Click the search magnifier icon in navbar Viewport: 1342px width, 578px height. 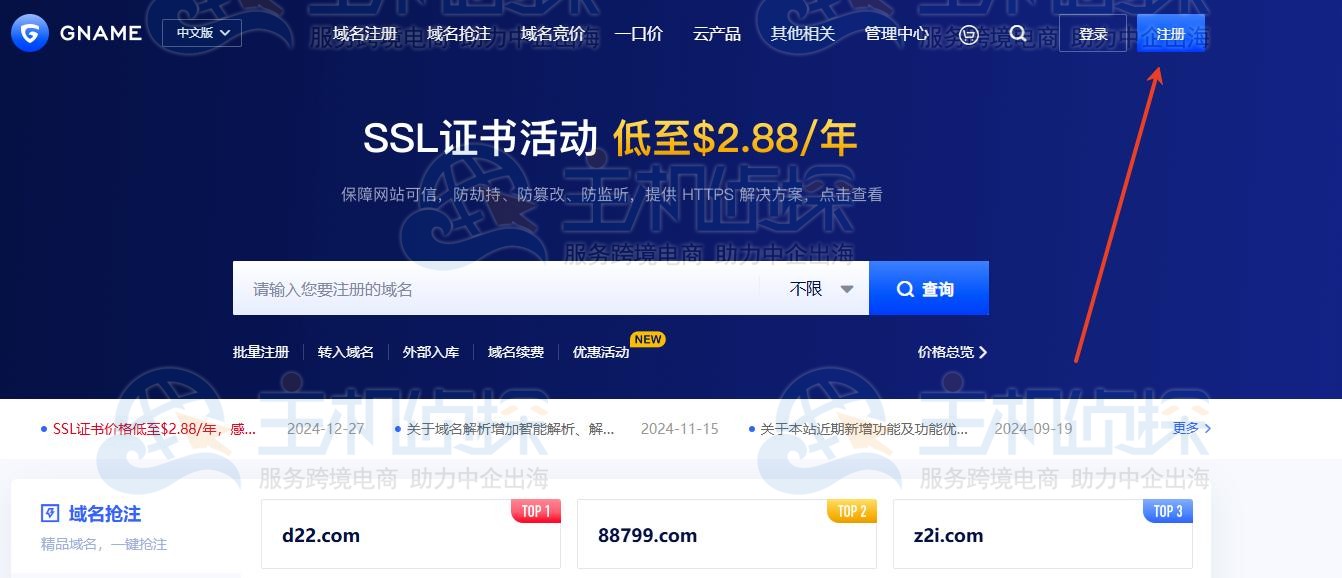[x=1018, y=33]
